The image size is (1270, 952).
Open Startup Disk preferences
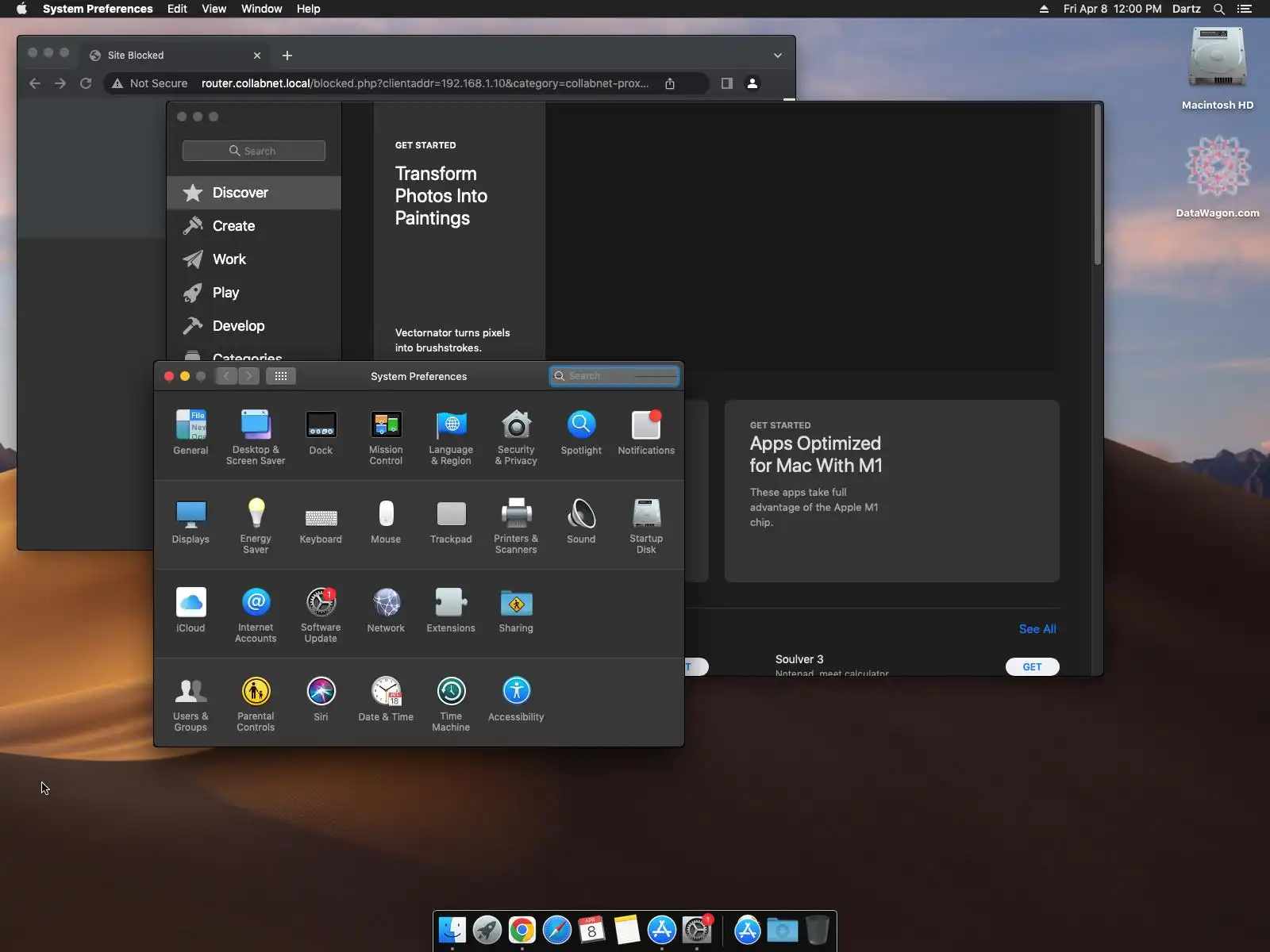[x=646, y=526]
